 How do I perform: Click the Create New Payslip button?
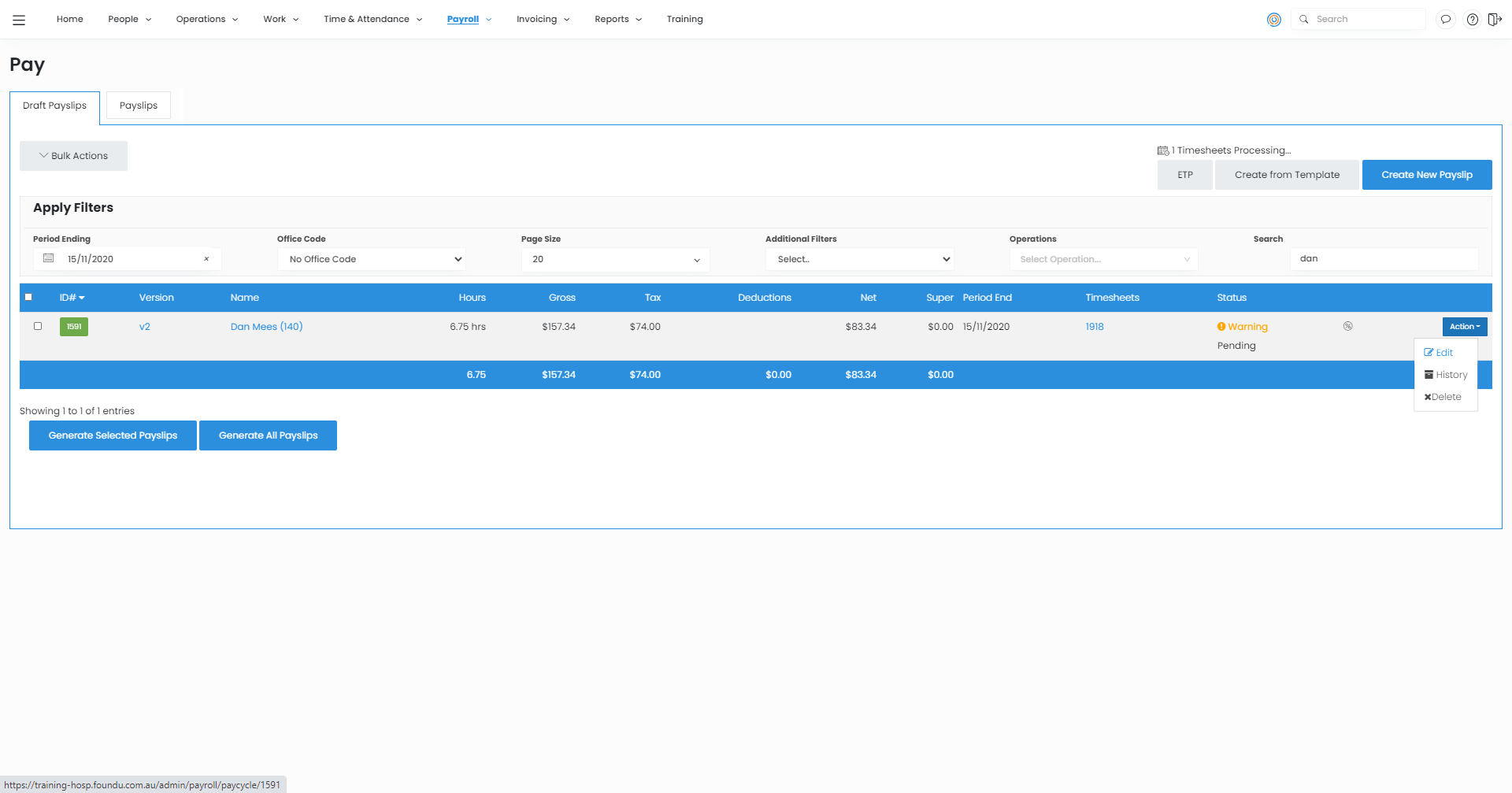click(x=1426, y=175)
